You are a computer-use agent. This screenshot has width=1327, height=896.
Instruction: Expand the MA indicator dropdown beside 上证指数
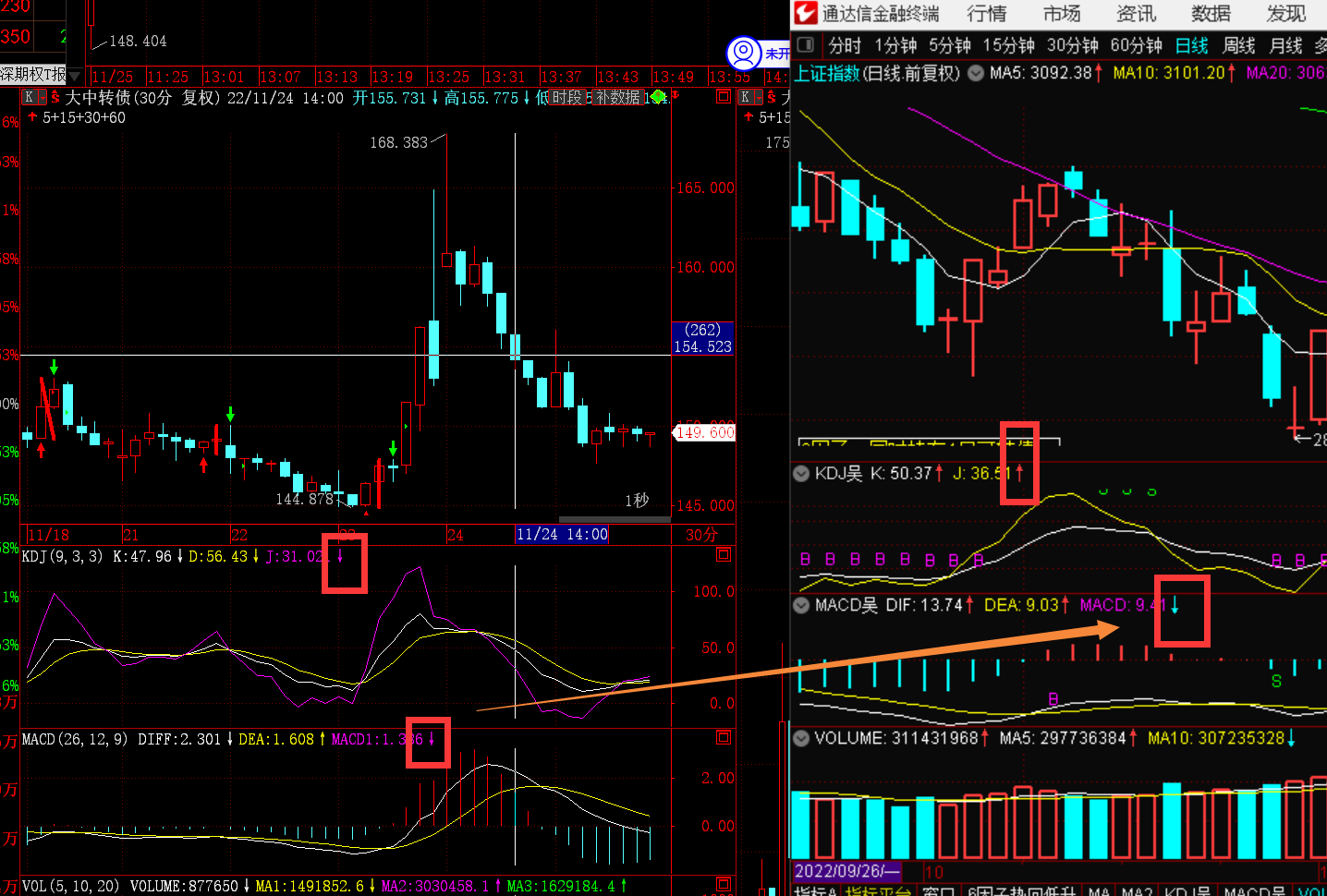coord(975,73)
